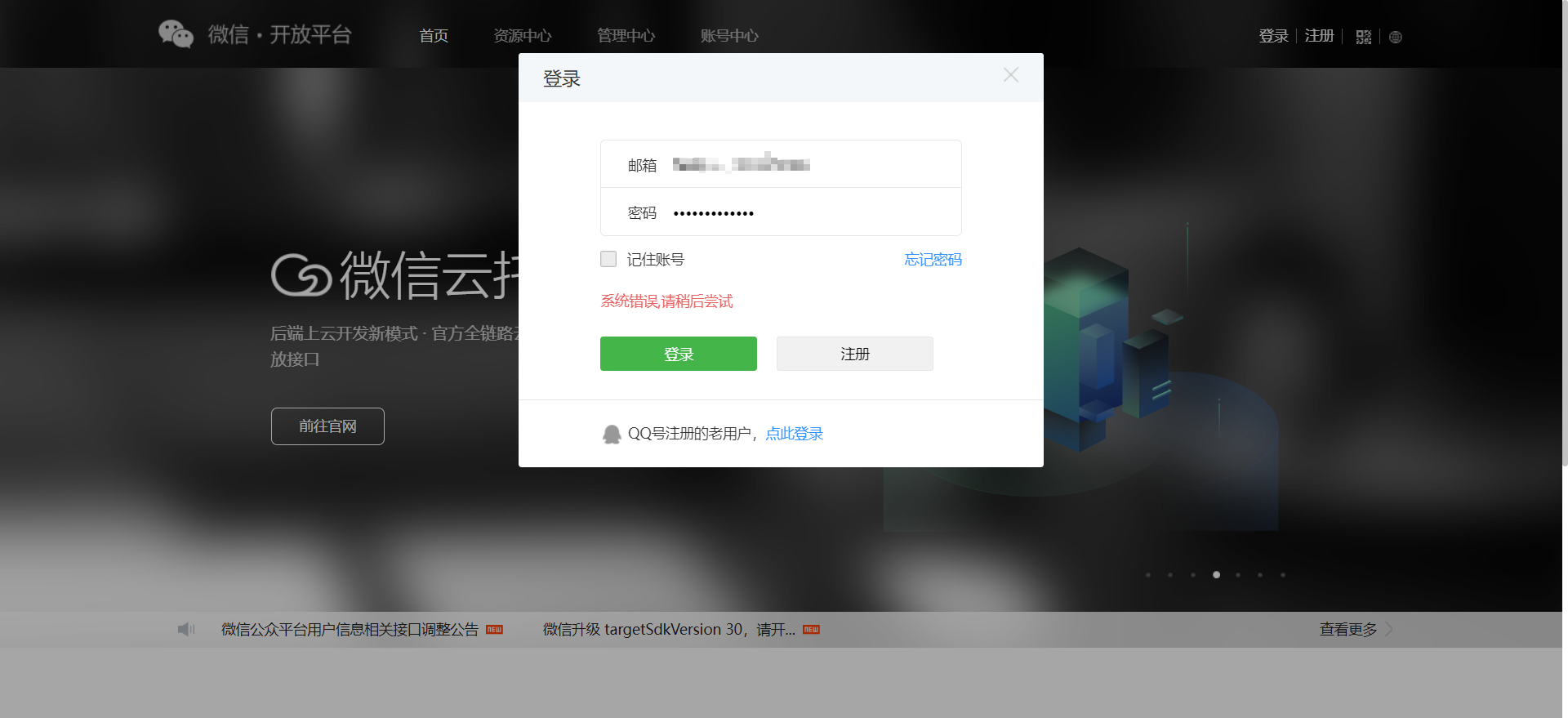Close the 登录 dialog with the X

(x=1011, y=74)
